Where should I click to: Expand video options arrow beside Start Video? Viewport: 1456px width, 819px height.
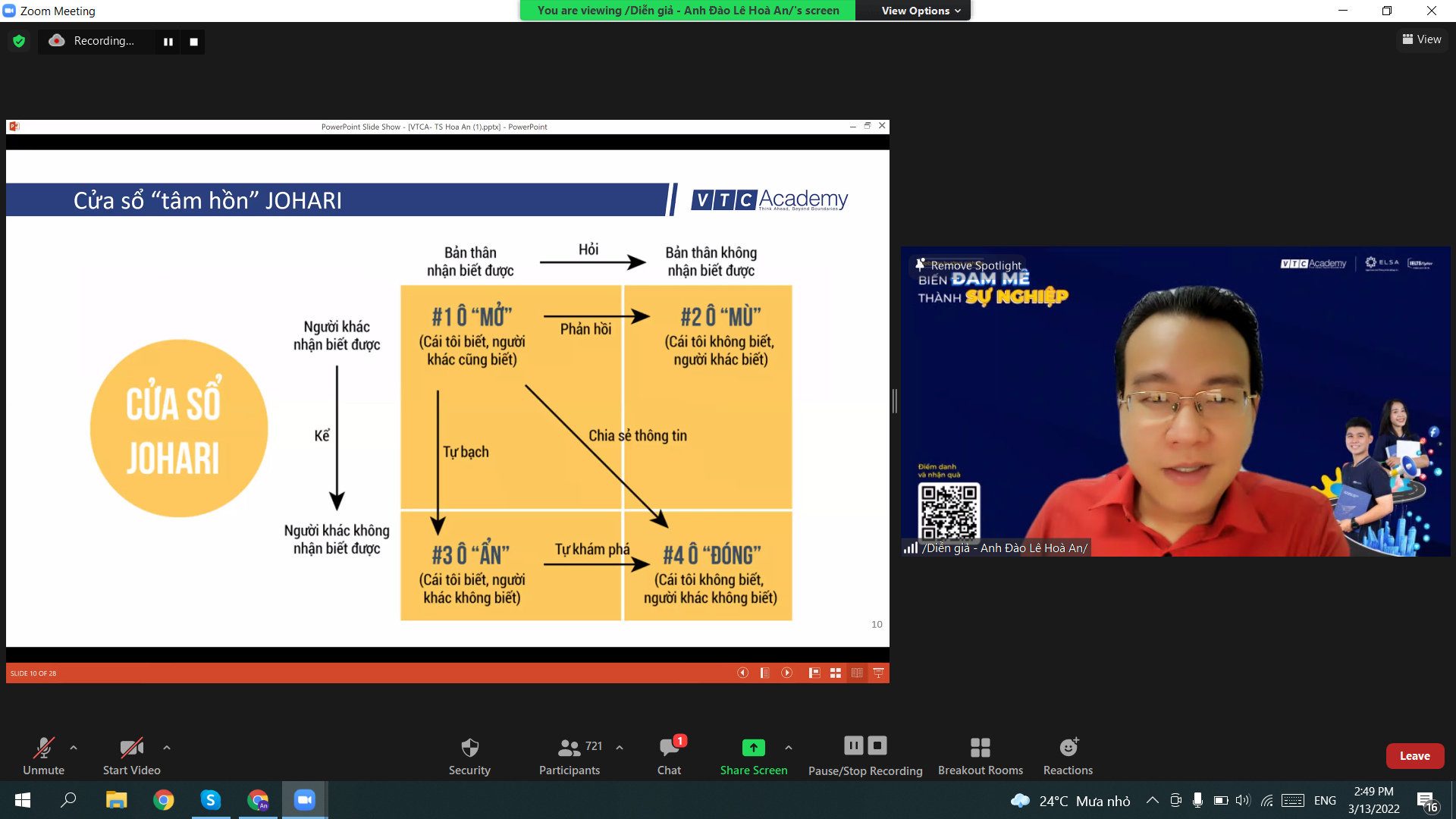tap(167, 748)
